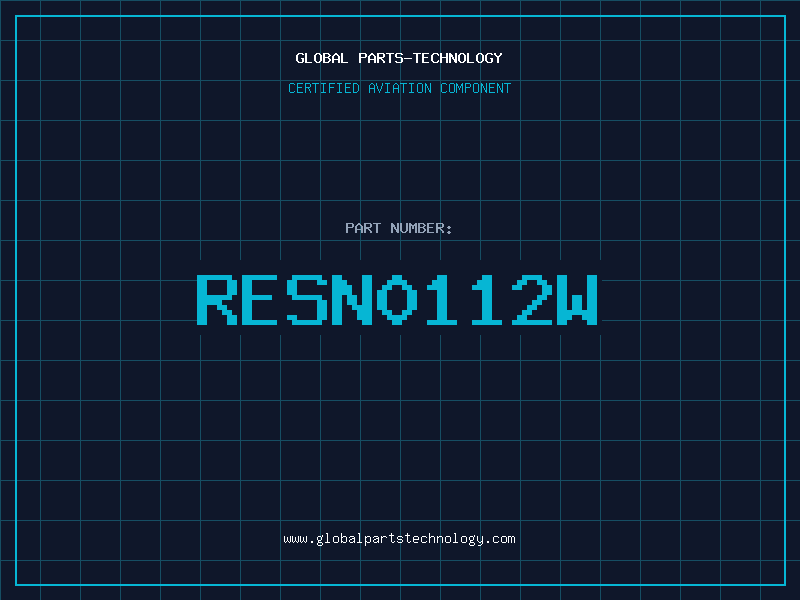
Task: Click the word TECHNOLOGY in the heading
Action: (x=461, y=58)
